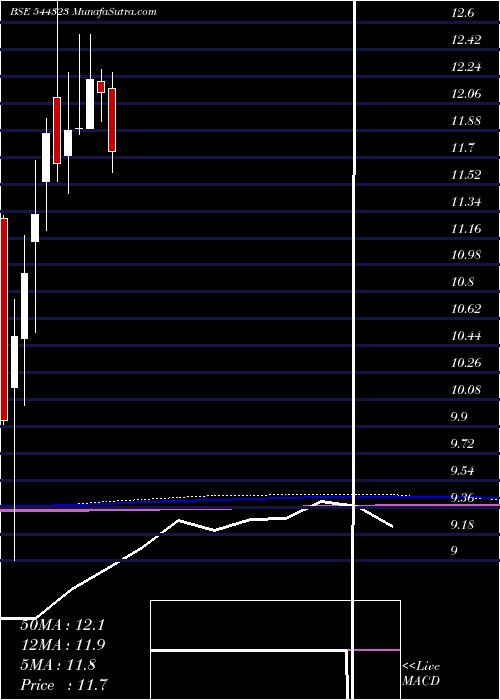This screenshot has height=700, width=500.
Task: Click the 11.52 price axis label
Action: coord(466,175)
